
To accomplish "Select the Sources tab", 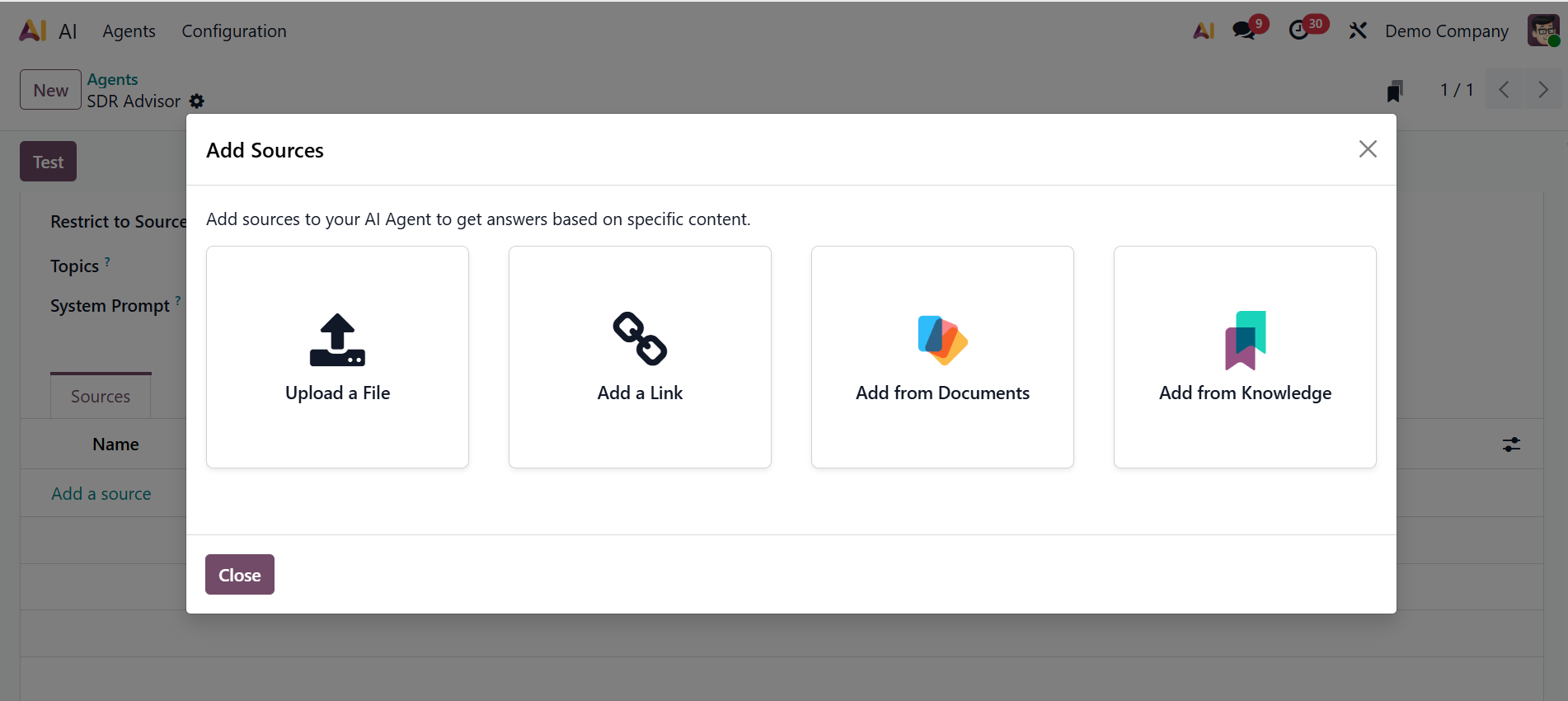I will click(101, 397).
